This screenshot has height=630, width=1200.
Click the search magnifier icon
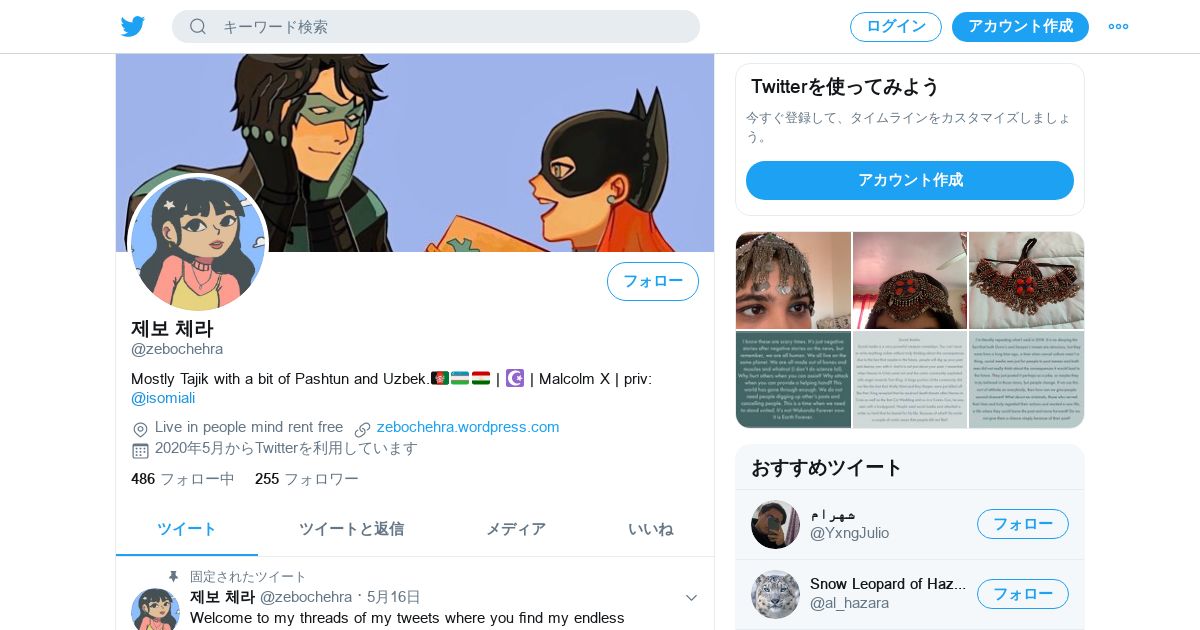(x=198, y=26)
